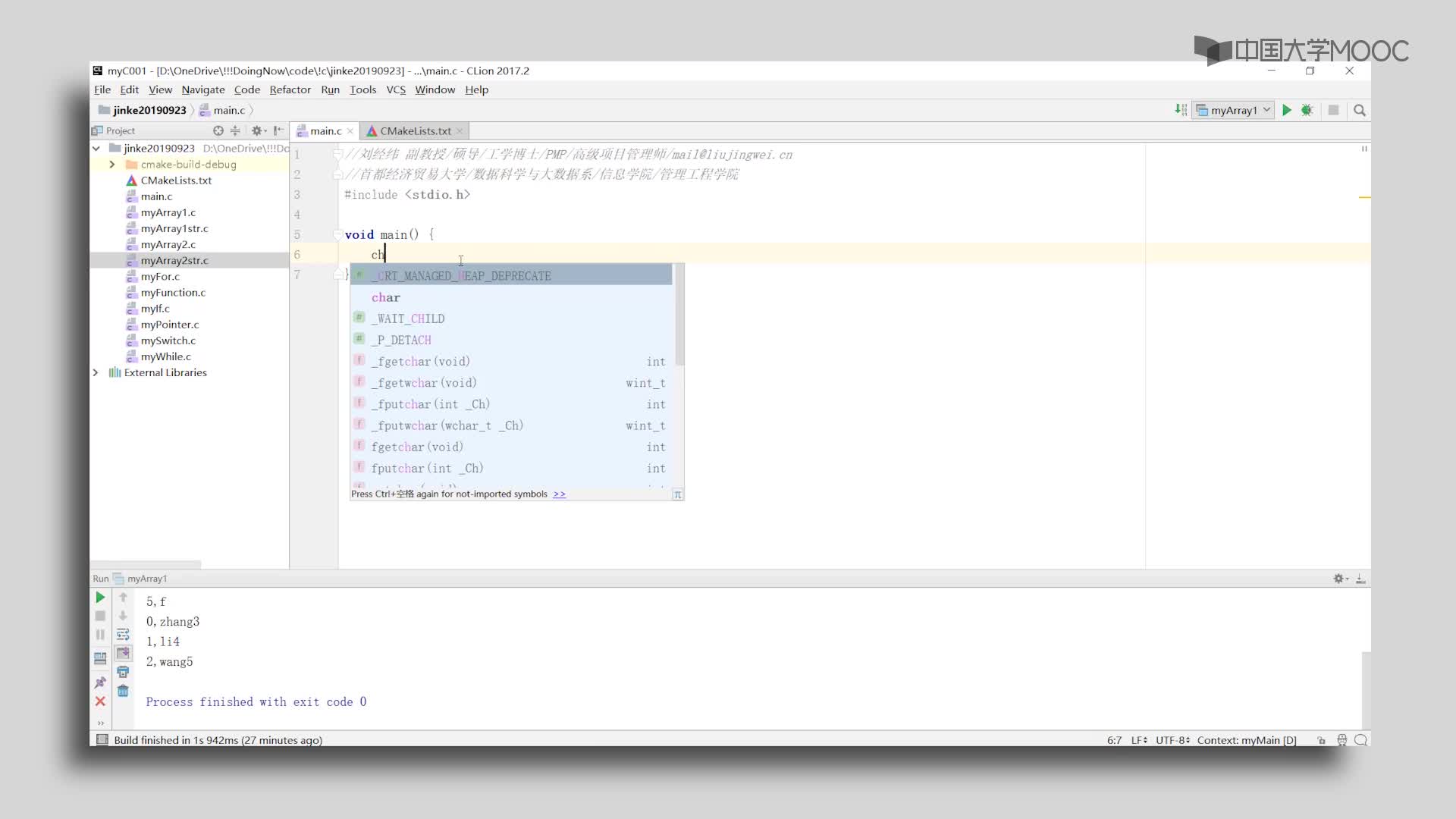Click the Run panel pause output button

click(x=100, y=635)
